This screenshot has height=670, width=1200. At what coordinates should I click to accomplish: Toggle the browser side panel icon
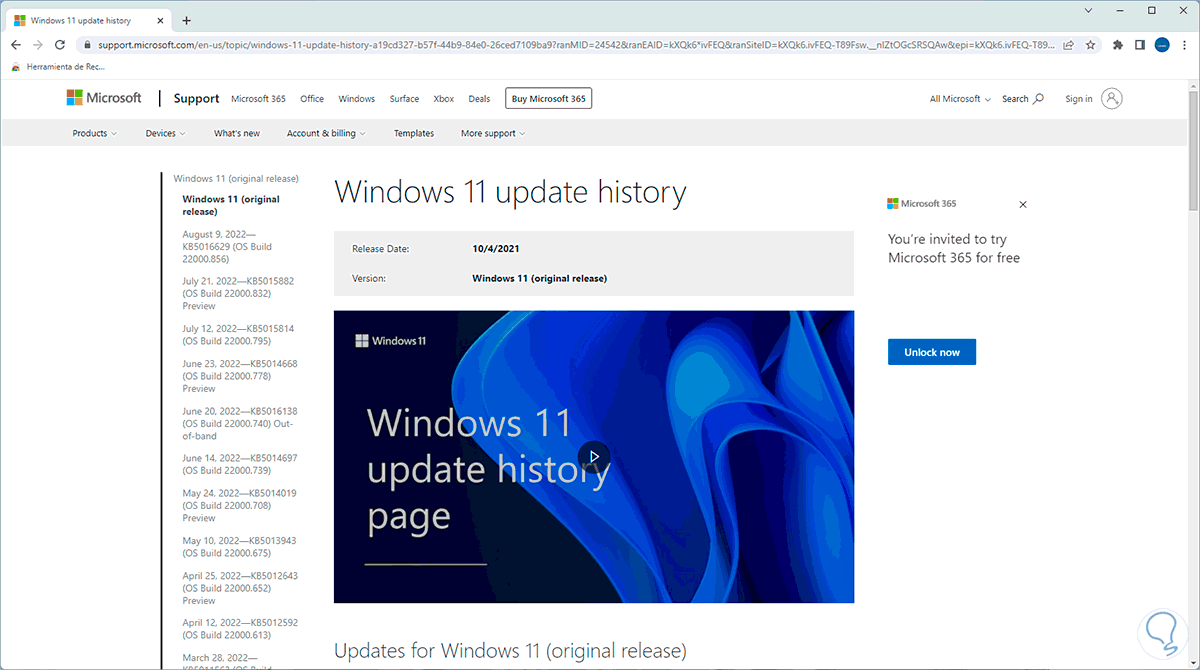point(1141,45)
